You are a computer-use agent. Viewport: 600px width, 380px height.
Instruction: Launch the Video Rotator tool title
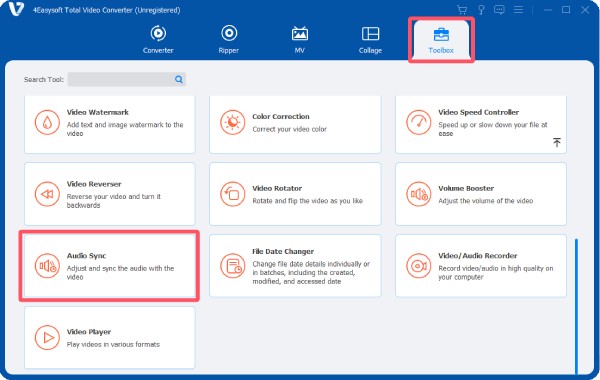(x=277, y=188)
